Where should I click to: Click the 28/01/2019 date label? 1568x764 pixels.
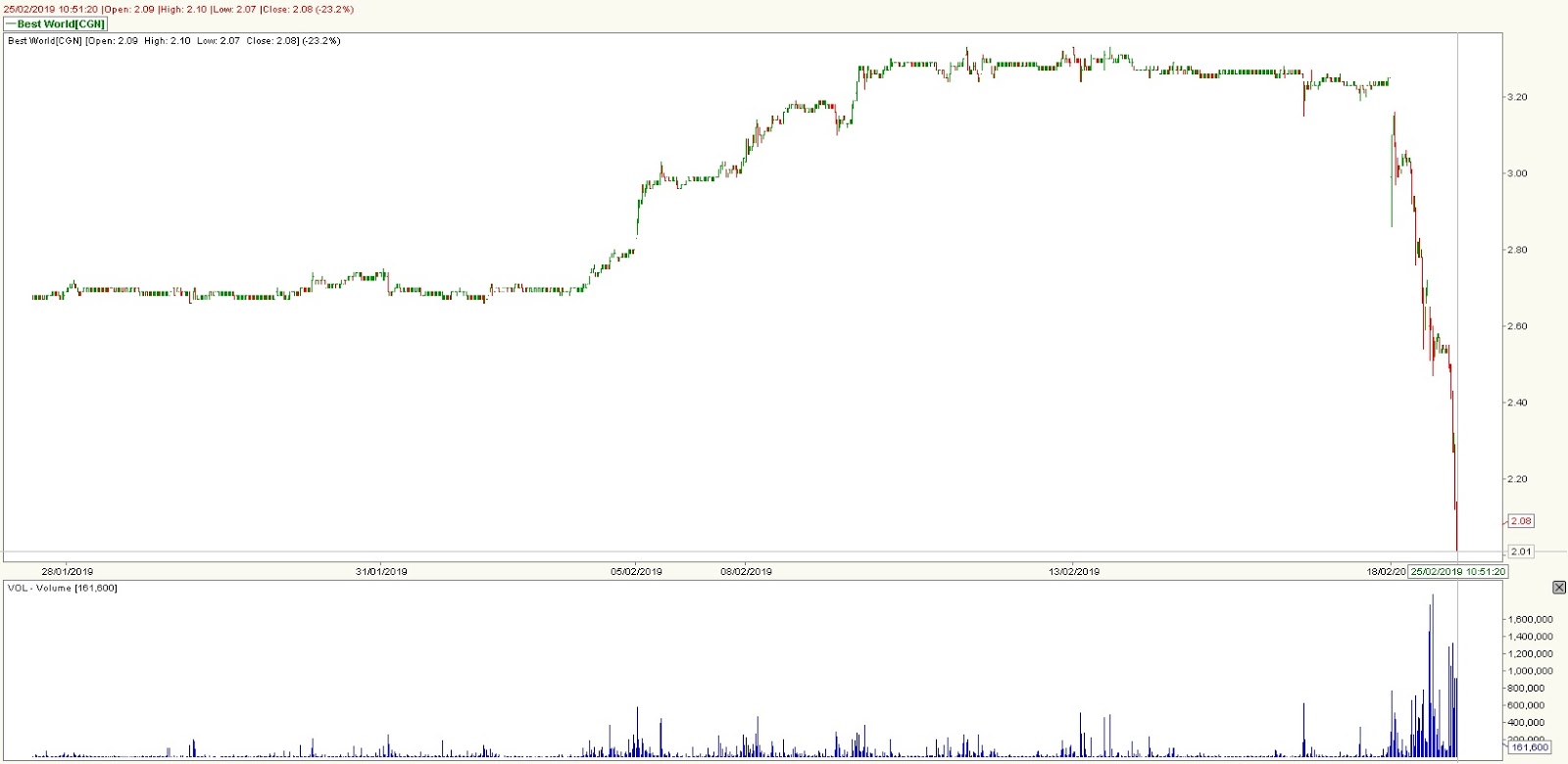[x=68, y=571]
